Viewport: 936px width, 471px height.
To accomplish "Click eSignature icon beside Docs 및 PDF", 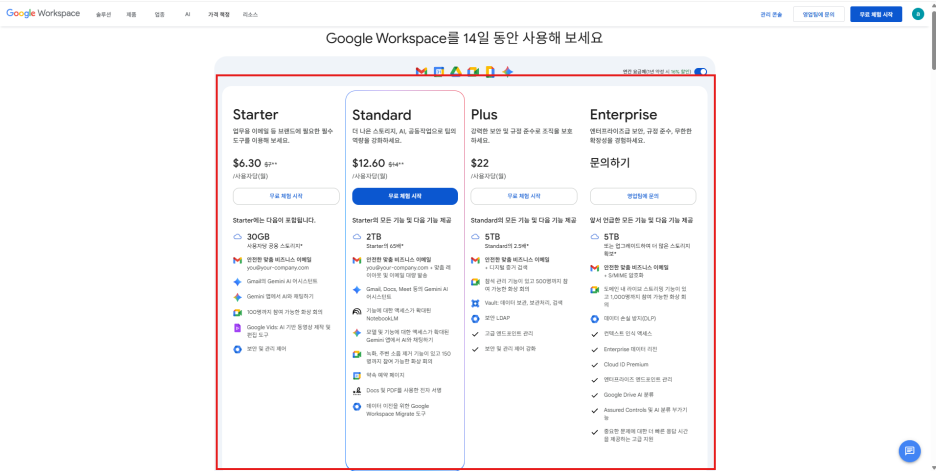I will (x=356, y=391).
